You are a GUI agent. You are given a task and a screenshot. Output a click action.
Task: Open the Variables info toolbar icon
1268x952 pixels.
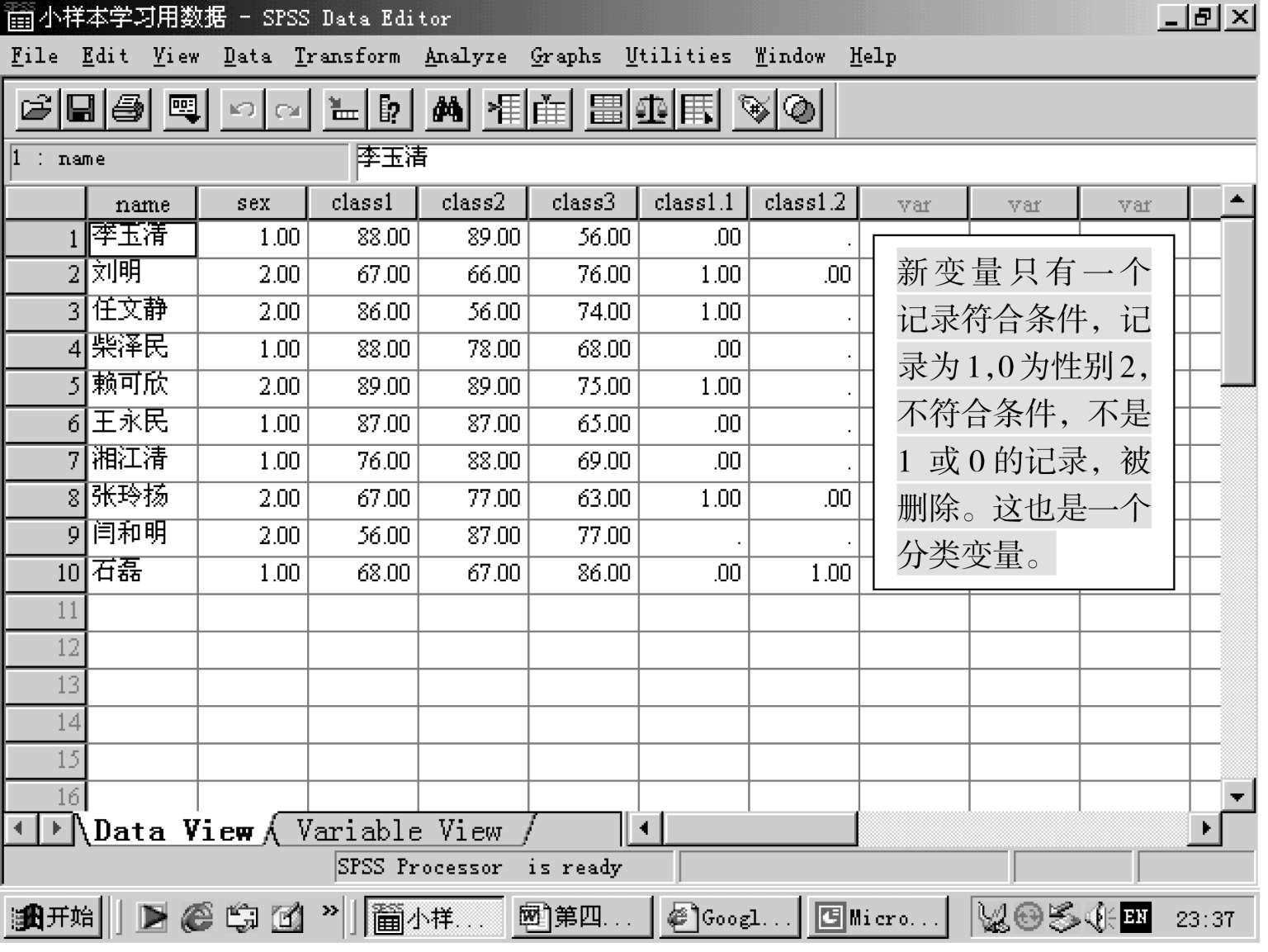click(390, 109)
